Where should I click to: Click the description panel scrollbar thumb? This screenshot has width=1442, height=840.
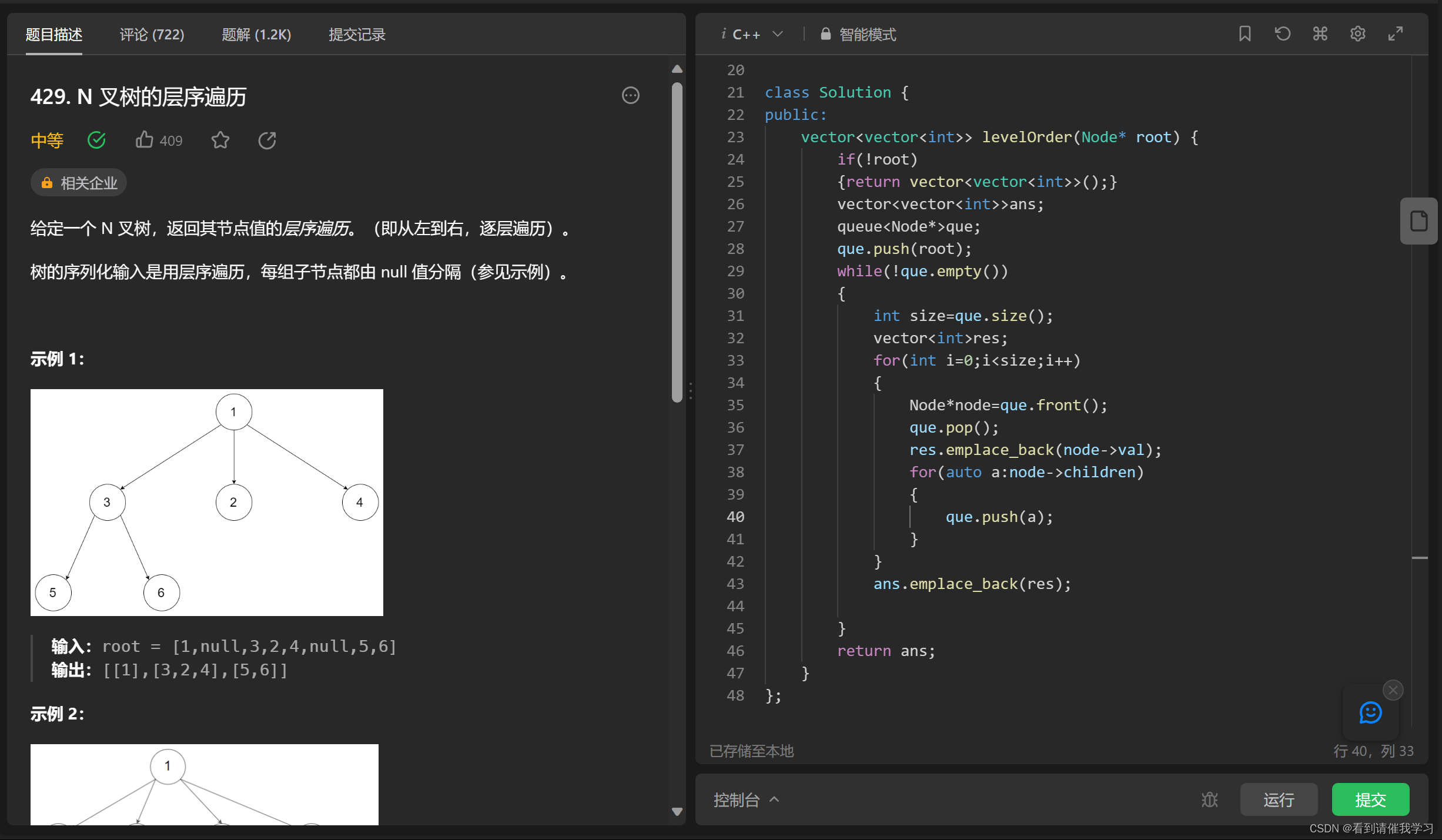coord(677,241)
